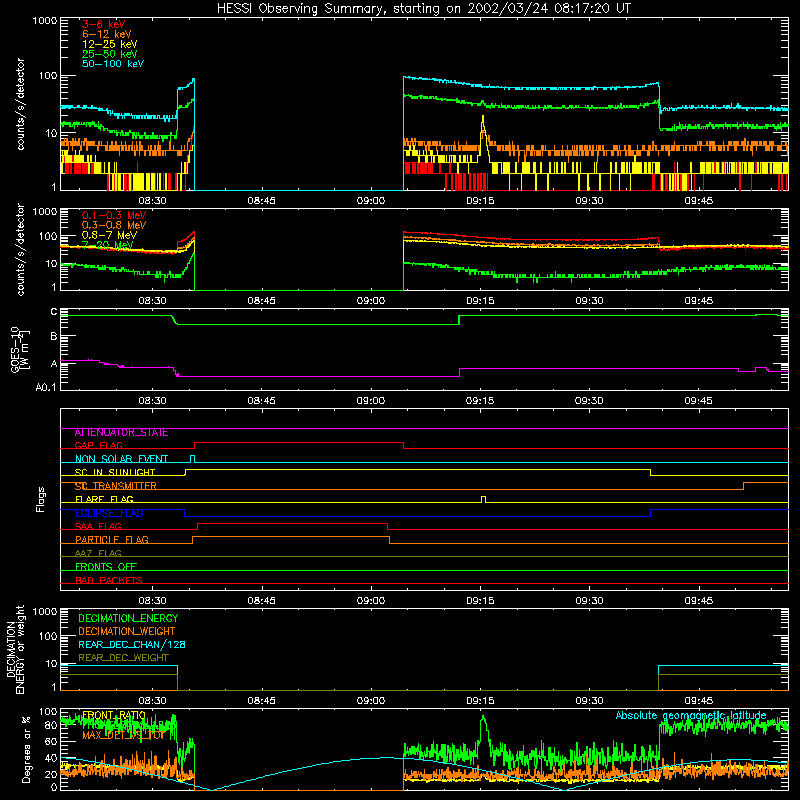800x800 pixels.
Task: Click the Degrees or % axis title
Action: pos(26,749)
